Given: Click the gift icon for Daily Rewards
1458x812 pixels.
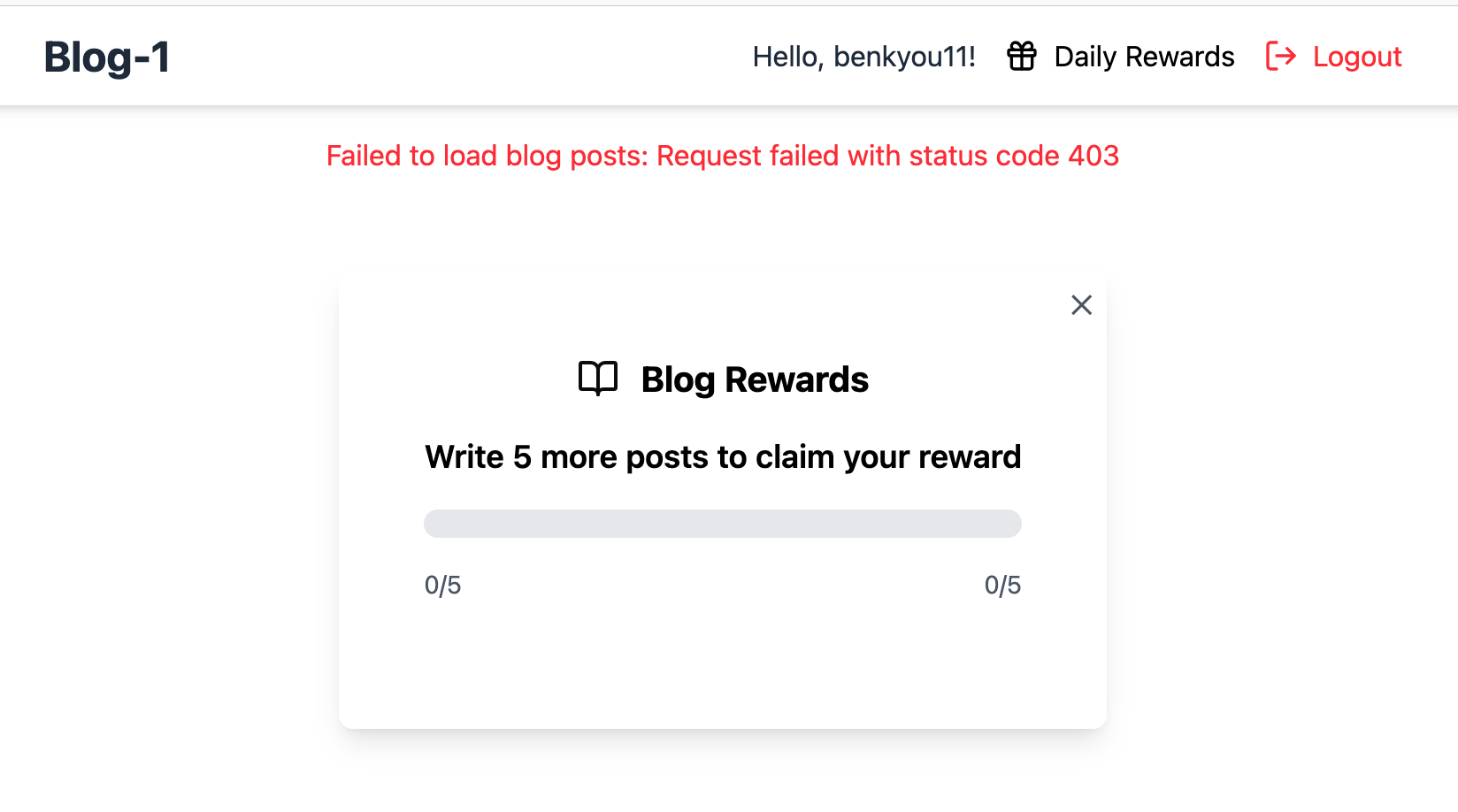Looking at the screenshot, I should [1022, 56].
